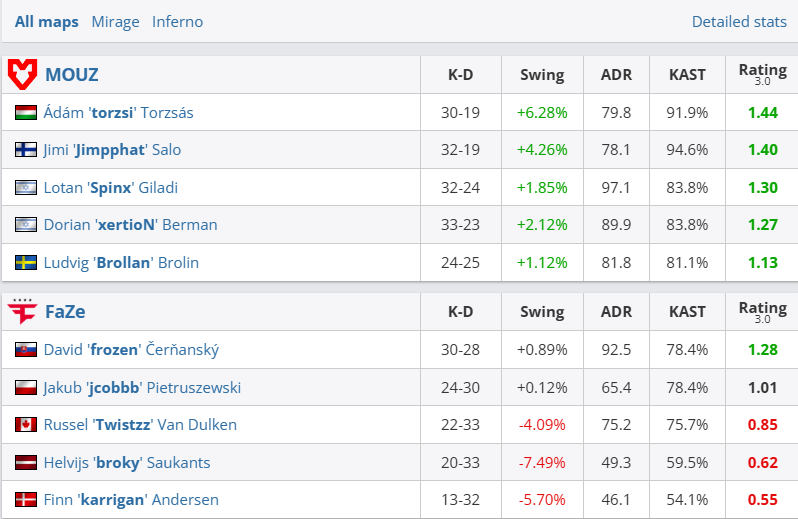
Task: Go to the FaZe team name link
Action: [x=65, y=311]
